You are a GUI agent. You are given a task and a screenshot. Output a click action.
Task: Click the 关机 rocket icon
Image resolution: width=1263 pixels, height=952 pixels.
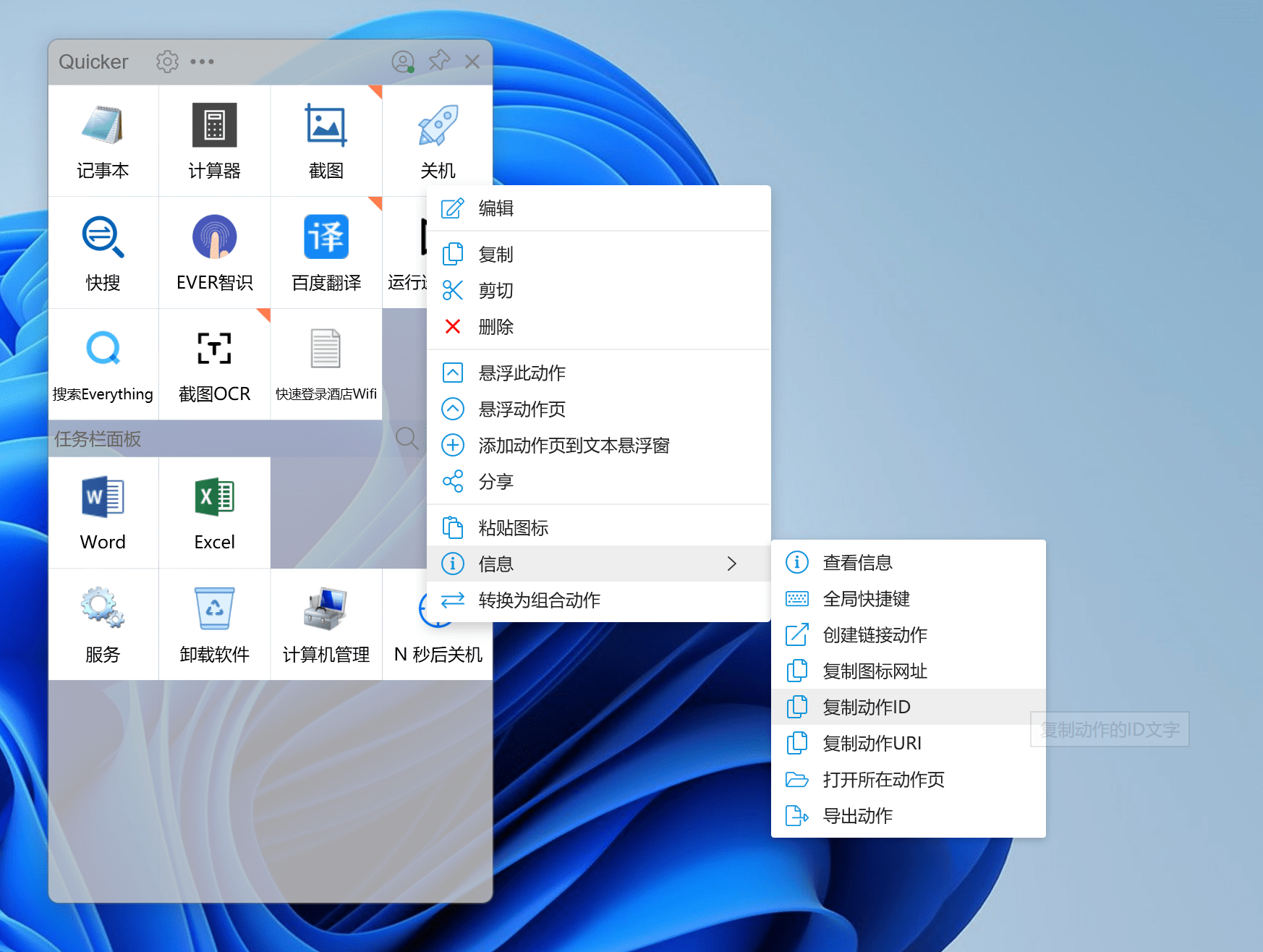point(438,125)
